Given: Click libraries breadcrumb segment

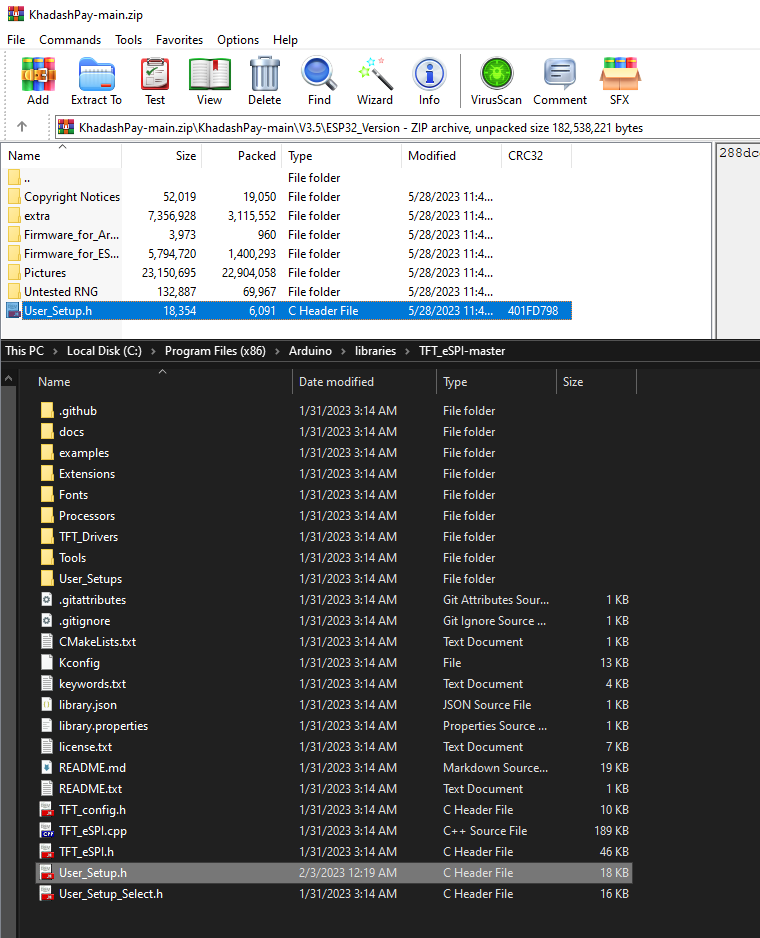Looking at the screenshot, I should 375,351.
